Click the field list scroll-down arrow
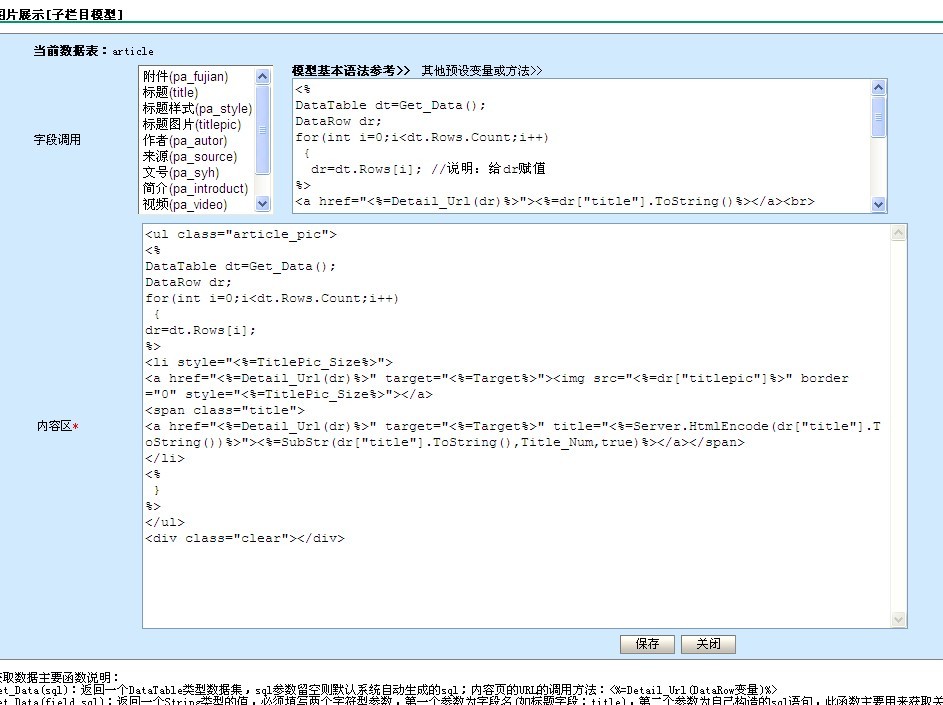The width and height of the screenshot is (943, 705). click(x=263, y=204)
